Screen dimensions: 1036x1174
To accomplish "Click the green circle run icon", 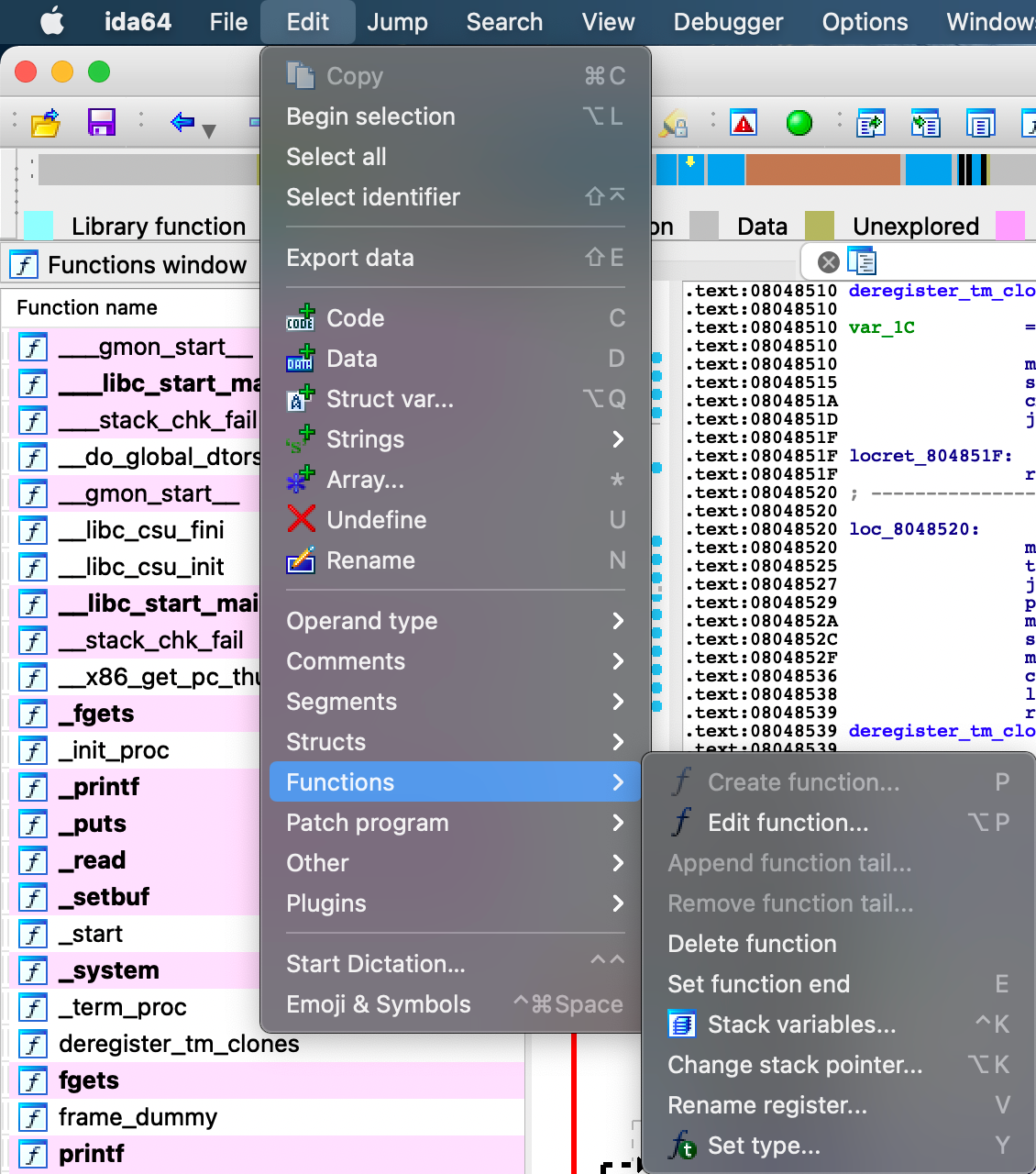I will (x=799, y=122).
